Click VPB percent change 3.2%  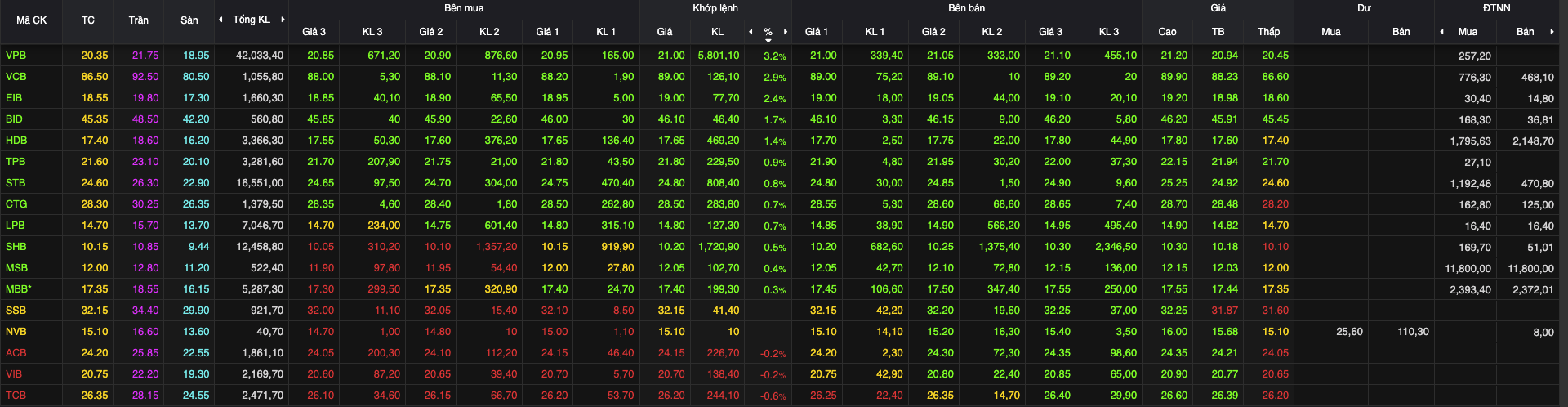[x=775, y=56]
